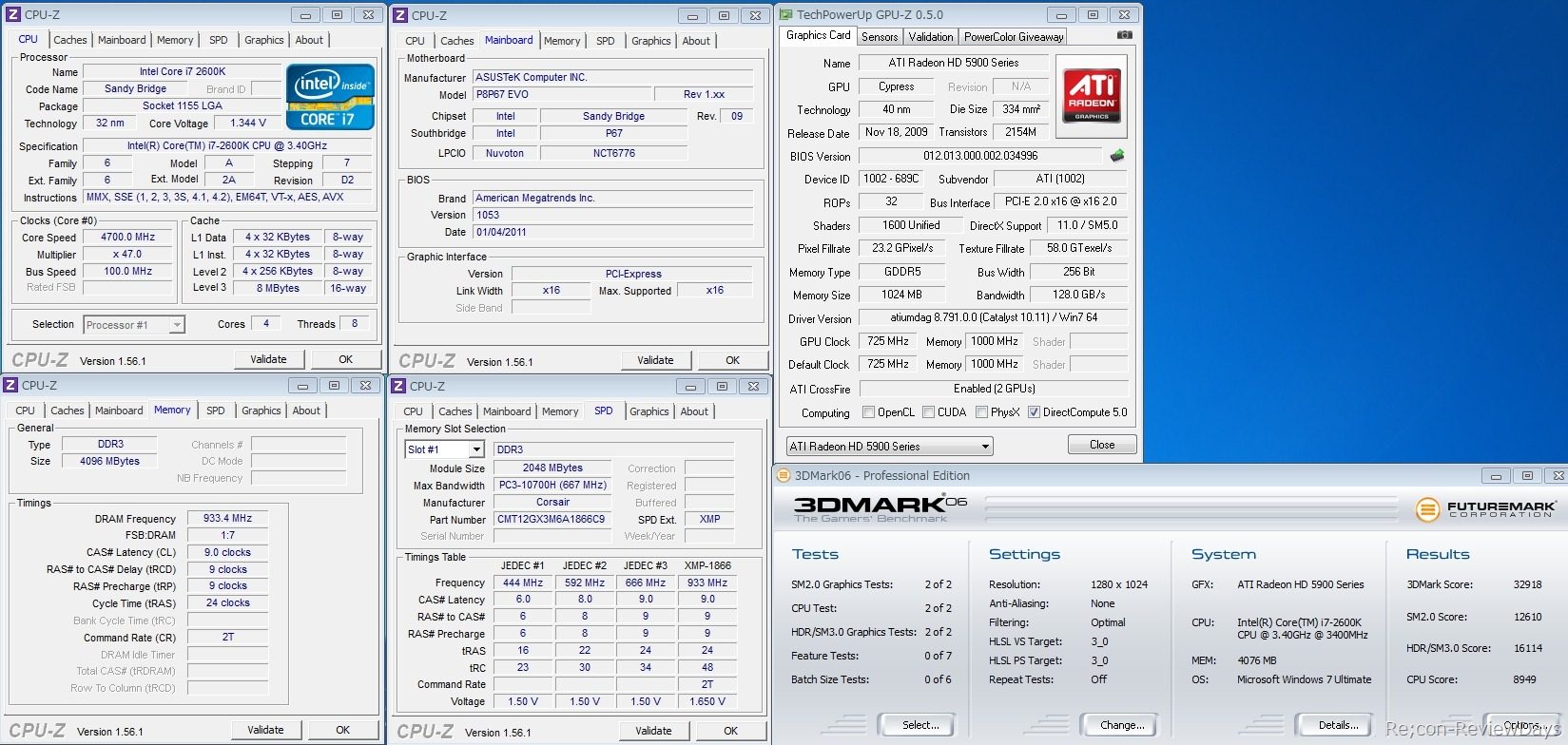1568x745 pixels.
Task: Switch to the Sensors tab in GPU-Z
Action: coord(879,36)
